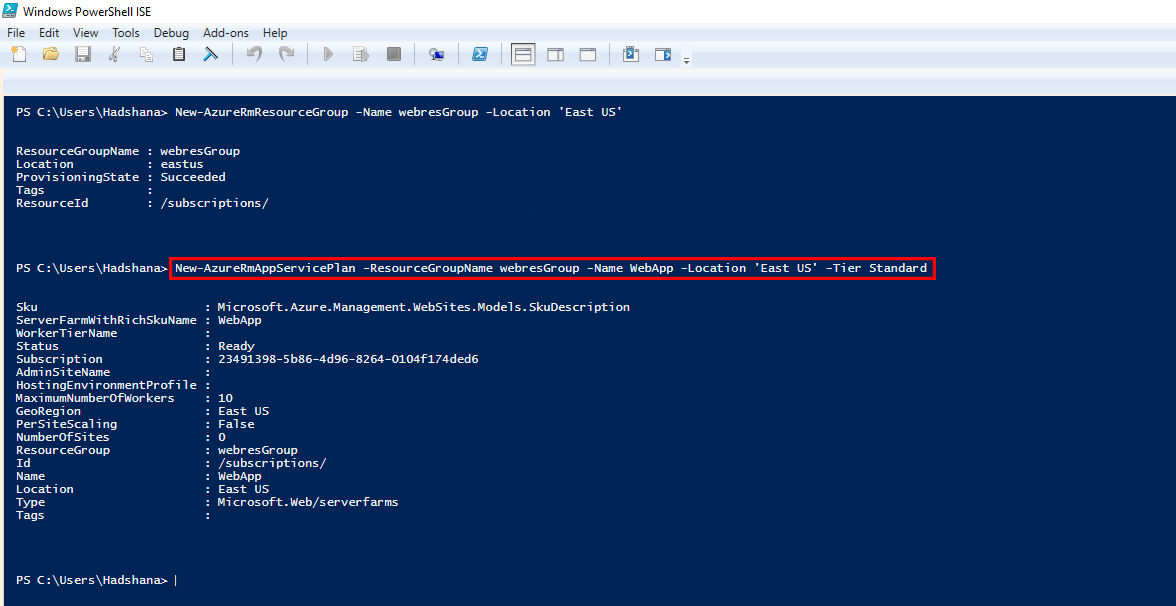Click the 'eastus' Location value
The height and width of the screenshot is (606, 1176).
click(x=182, y=164)
